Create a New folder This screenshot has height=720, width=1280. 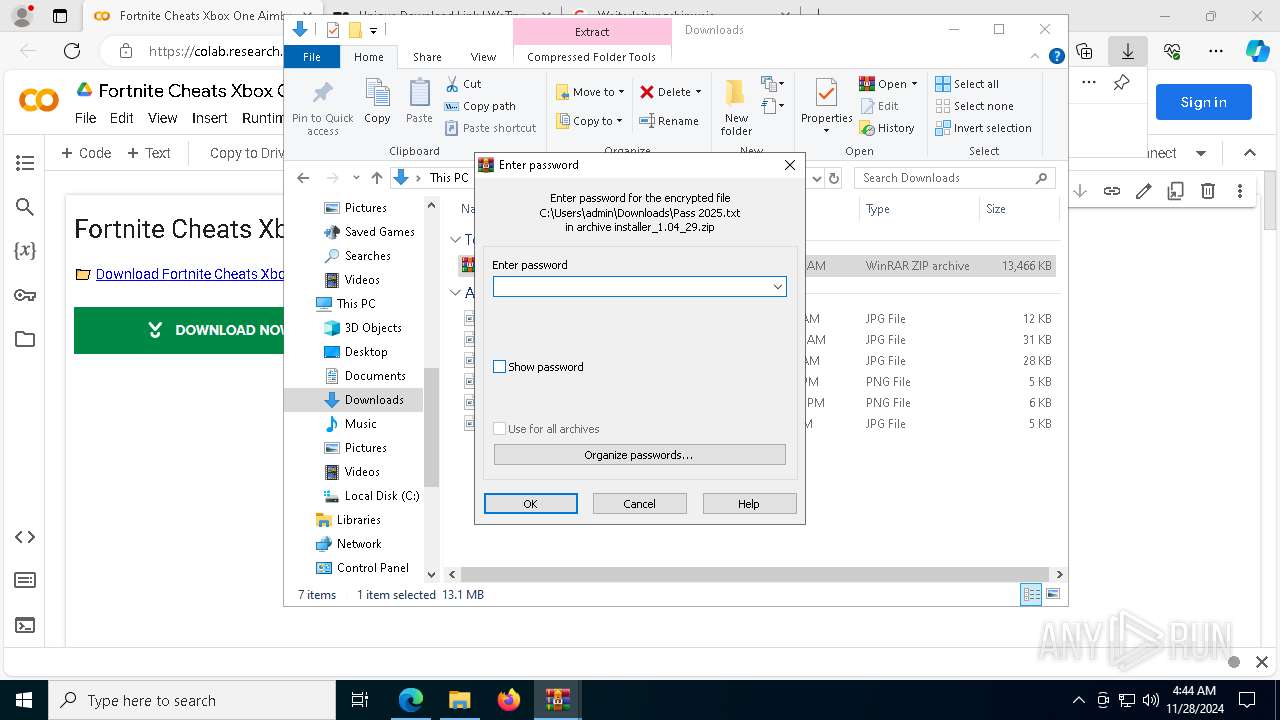coord(736,107)
